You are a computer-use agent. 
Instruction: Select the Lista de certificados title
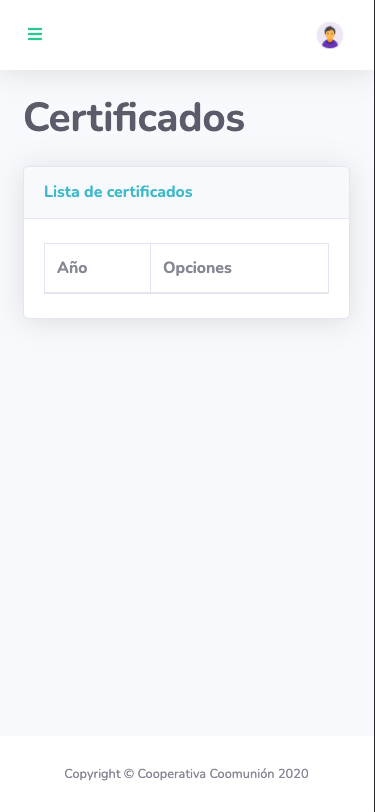118,192
